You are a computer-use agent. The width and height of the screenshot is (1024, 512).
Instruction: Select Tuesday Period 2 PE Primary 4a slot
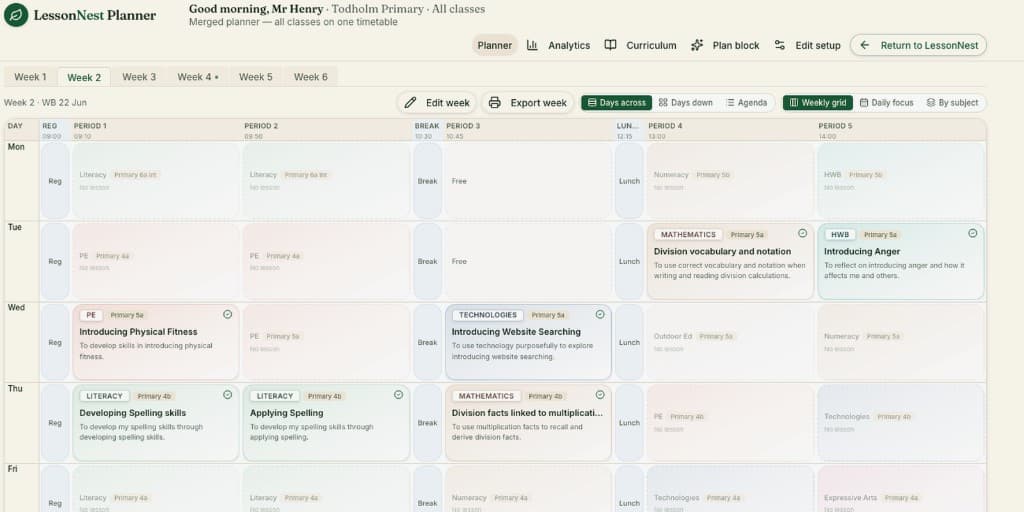(x=327, y=261)
